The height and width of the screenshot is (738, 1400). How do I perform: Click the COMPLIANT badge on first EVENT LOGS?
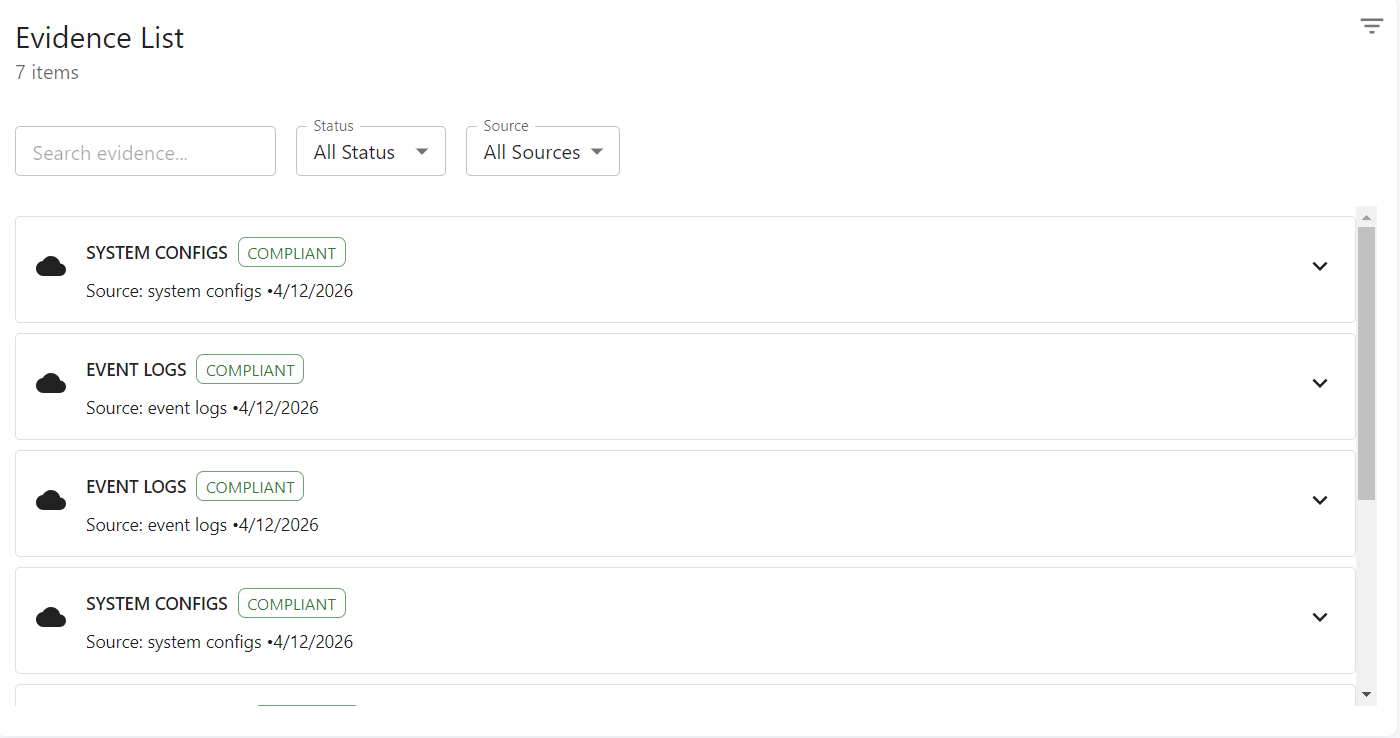(250, 370)
